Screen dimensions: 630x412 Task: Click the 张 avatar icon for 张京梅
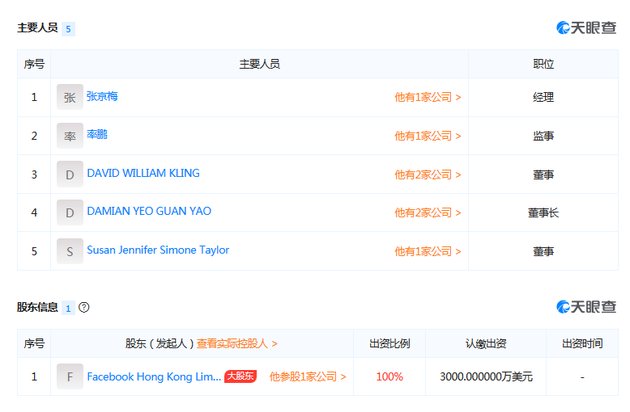click(70, 97)
